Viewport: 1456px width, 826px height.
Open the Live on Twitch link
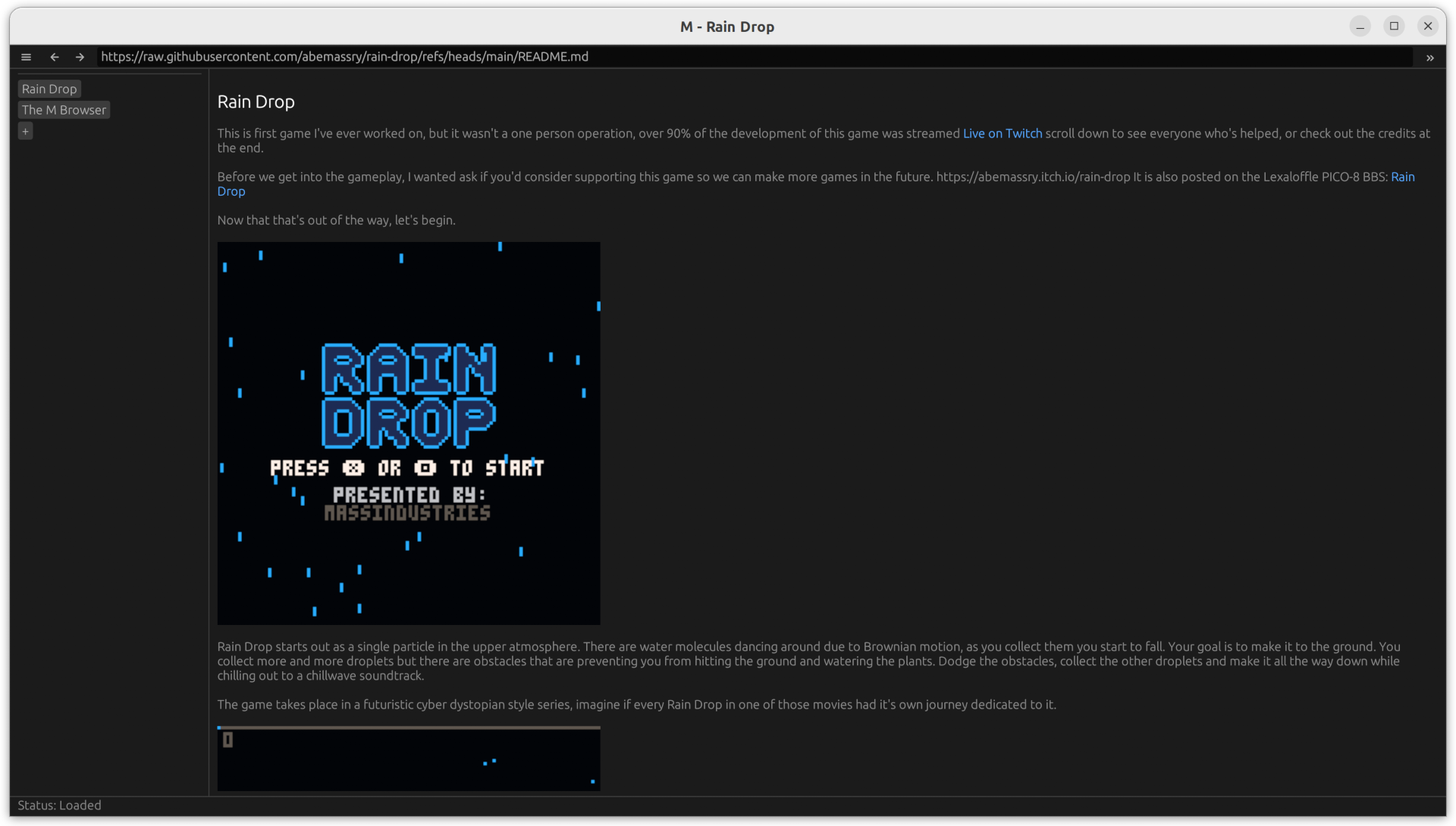coord(1003,133)
